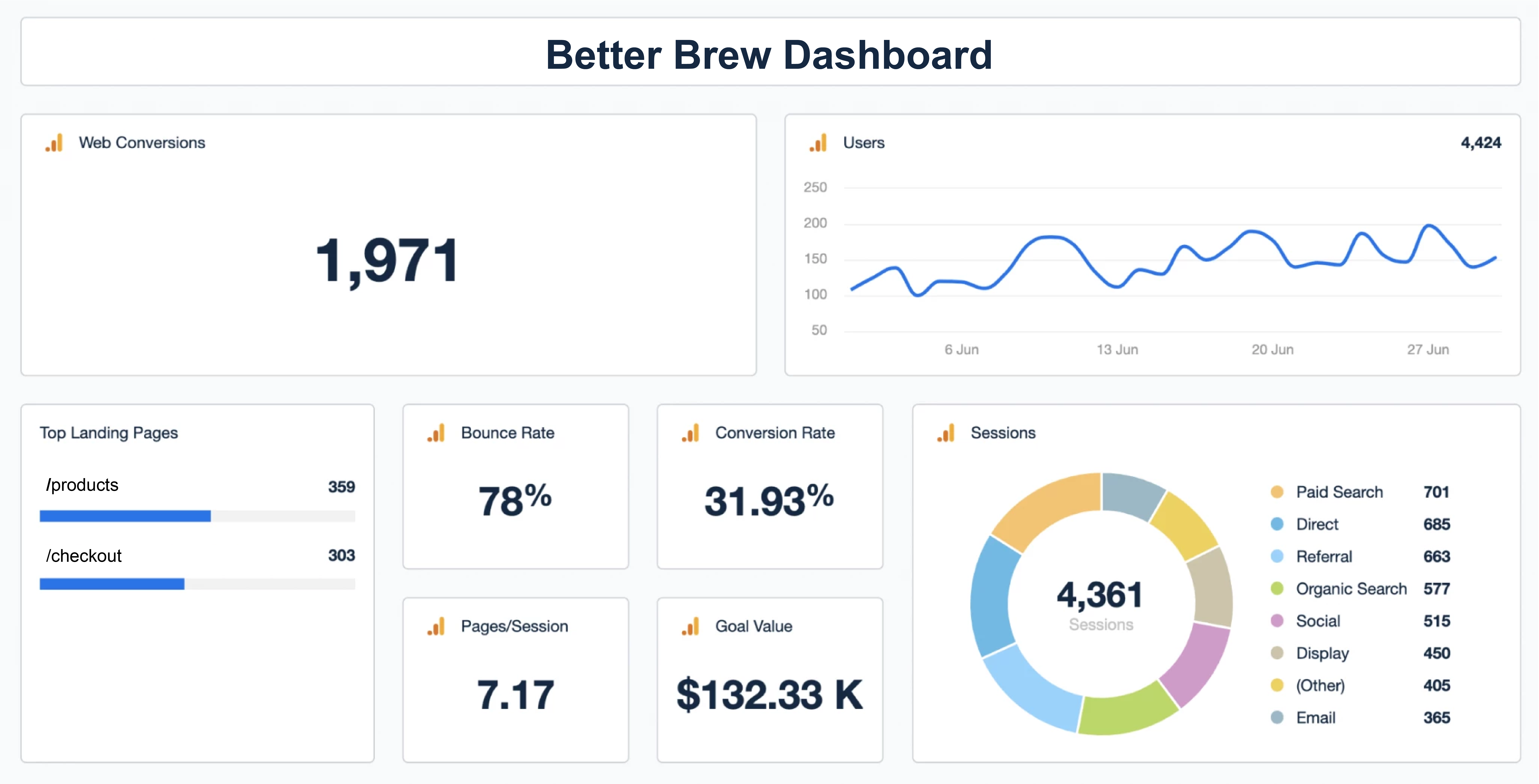Click the Organic Search legend color dot
This screenshot has width=1539, height=784.
tap(1277, 589)
